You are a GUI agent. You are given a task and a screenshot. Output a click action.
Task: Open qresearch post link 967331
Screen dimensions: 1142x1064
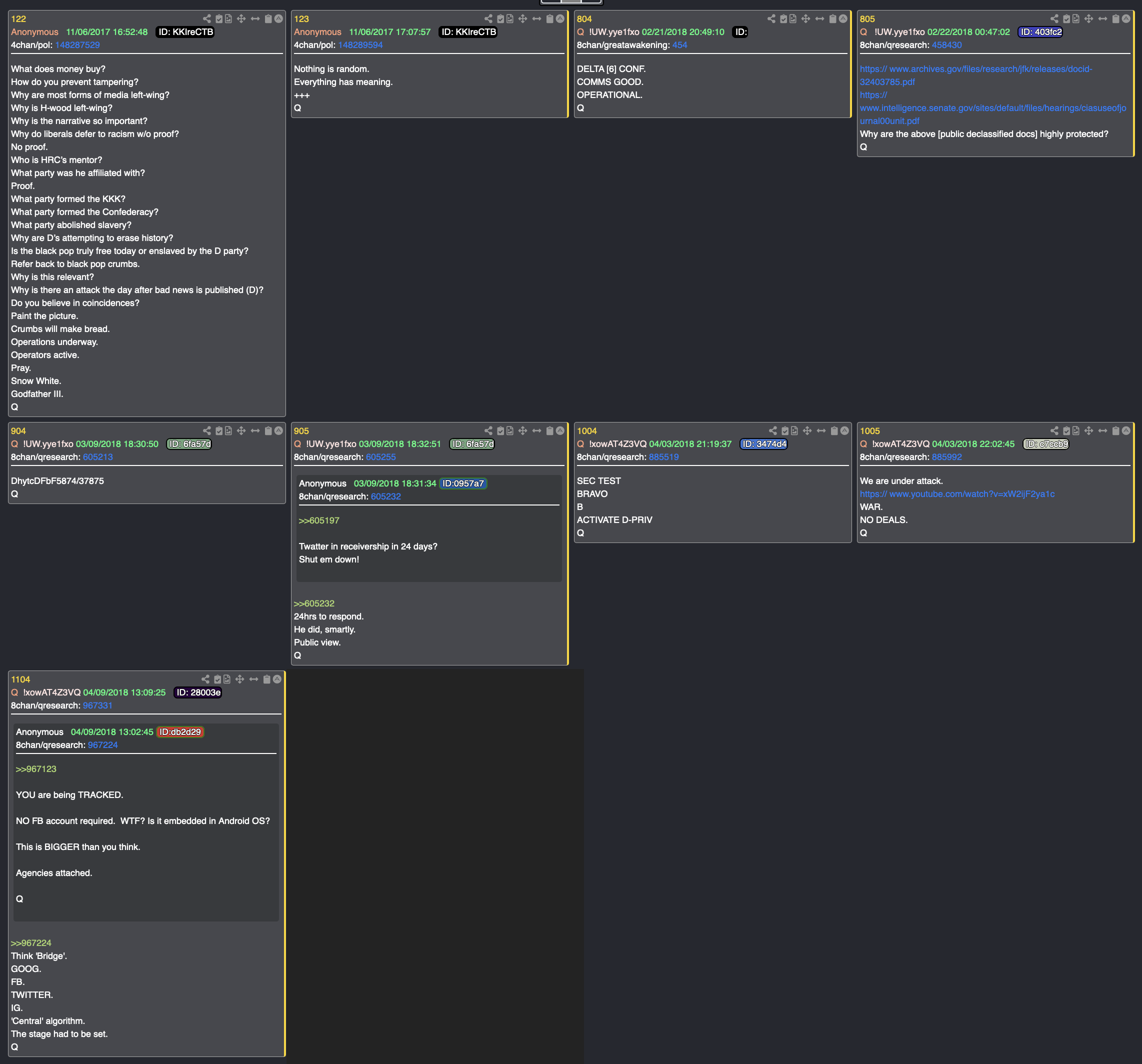[x=97, y=705]
